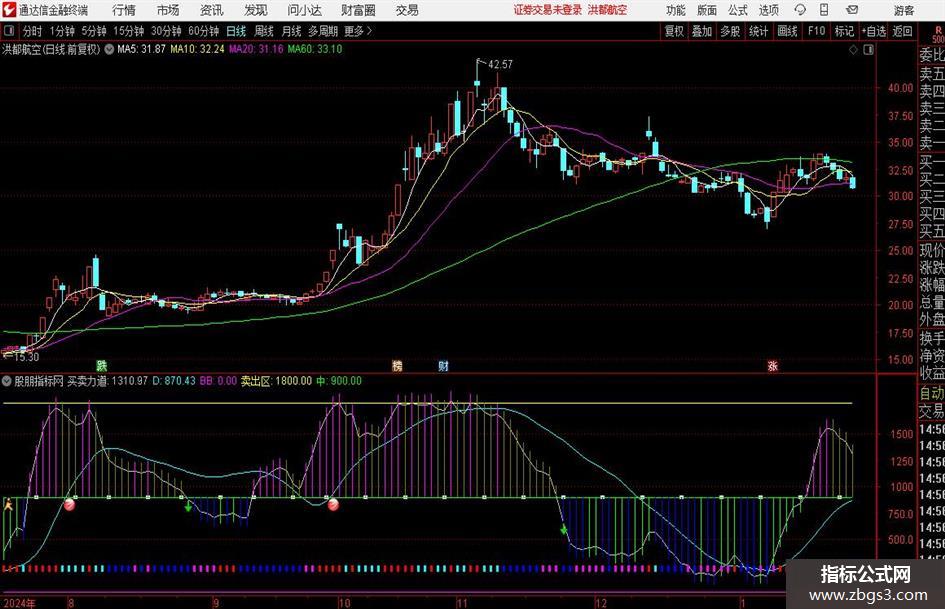Switch to 60分钟 period tab
Screen dimensions: 945x609
click(x=204, y=31)
